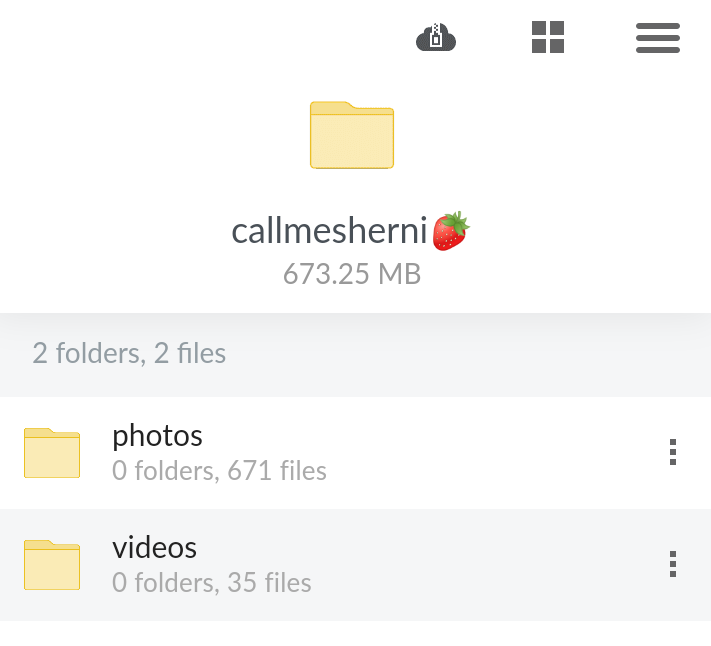Screen dimensions: 711x646
Task: Click the gray summary bar background
Action: (x=480, y=353)
